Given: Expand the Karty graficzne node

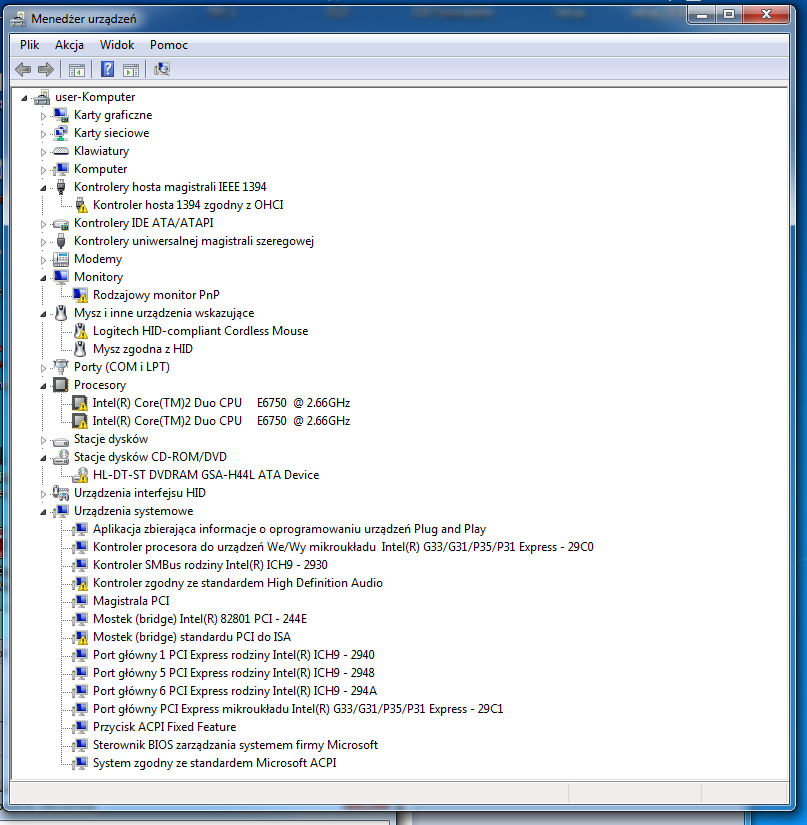Looking at the screenshot, I should (x=43, y=116).
